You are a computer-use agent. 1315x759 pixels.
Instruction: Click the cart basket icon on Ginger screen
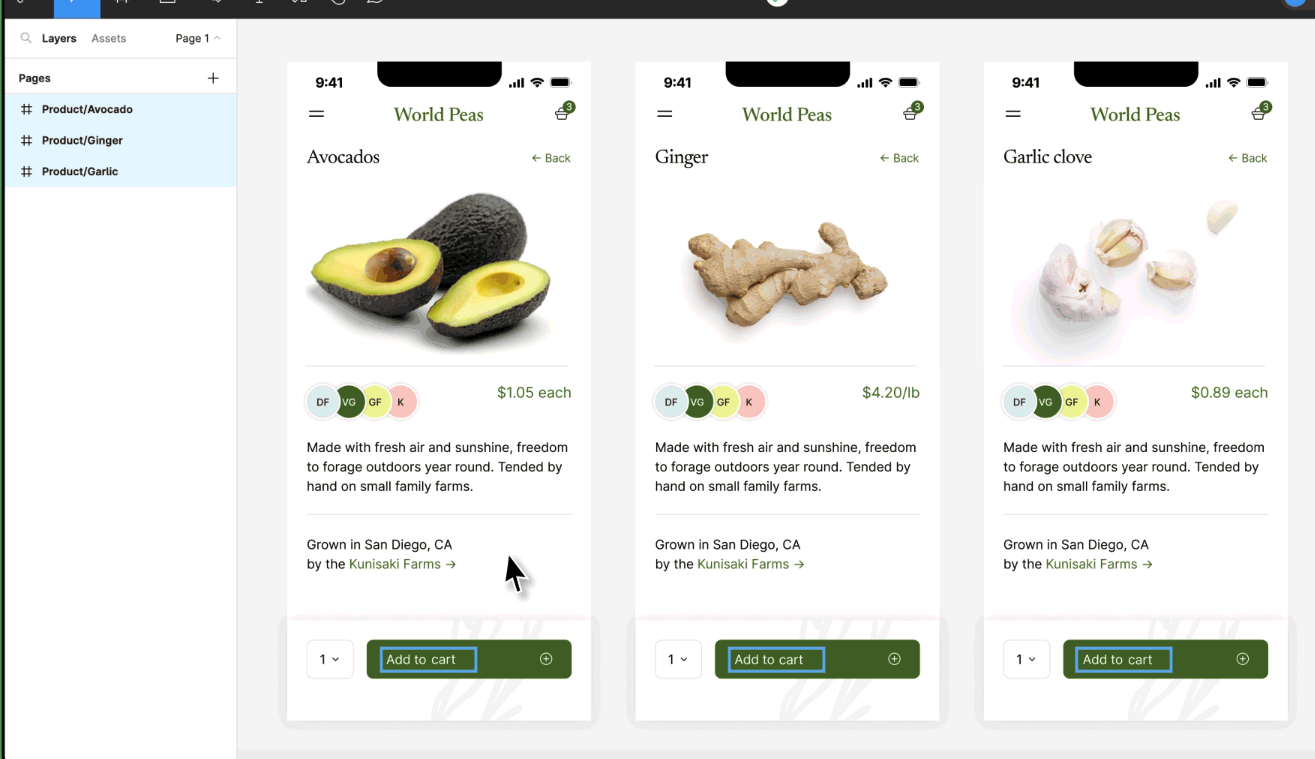tap(910, 114)
